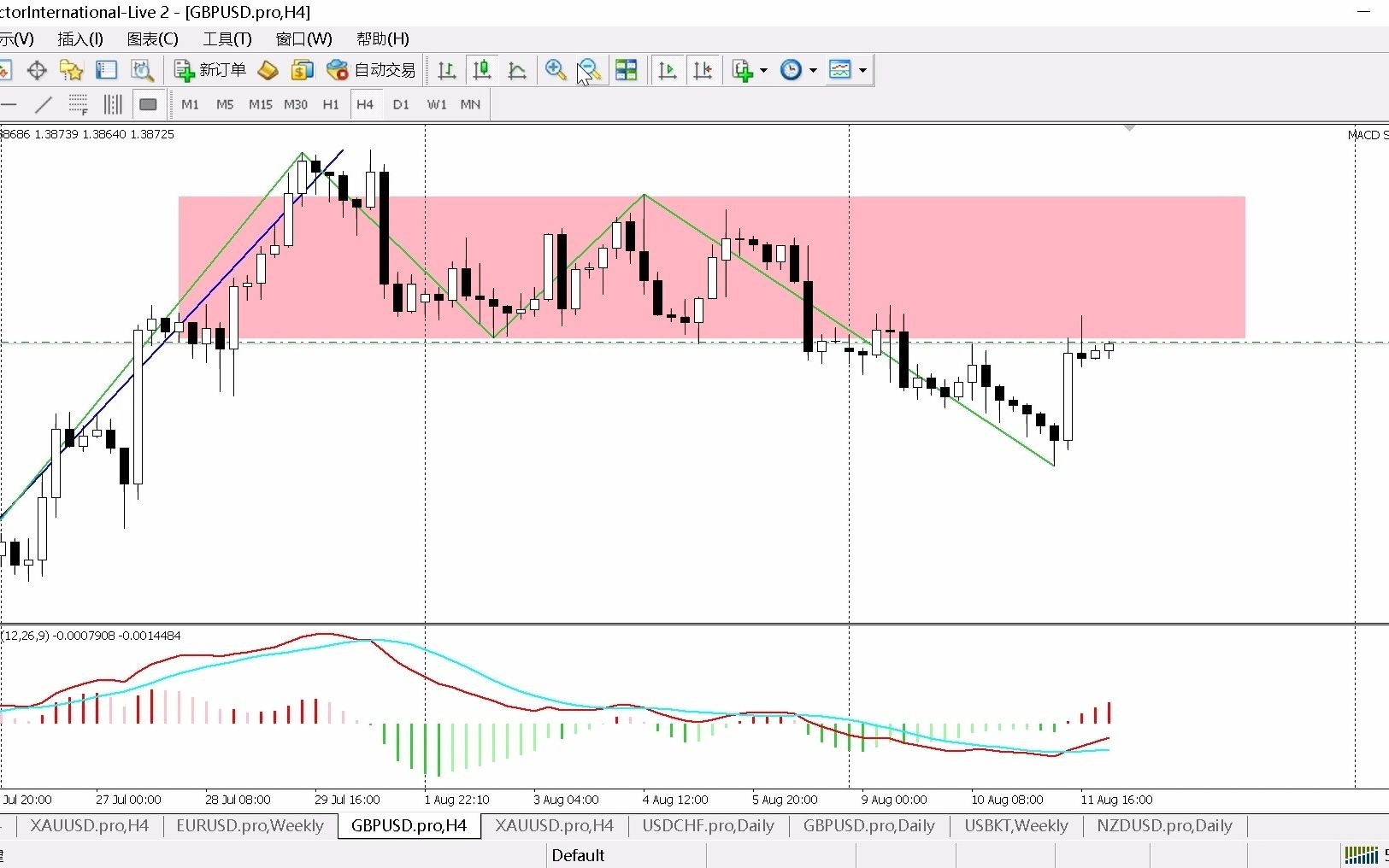The image size is (1389, 868).
Task: Click the 29 Jul 16:00 time label
Action: 347,800
